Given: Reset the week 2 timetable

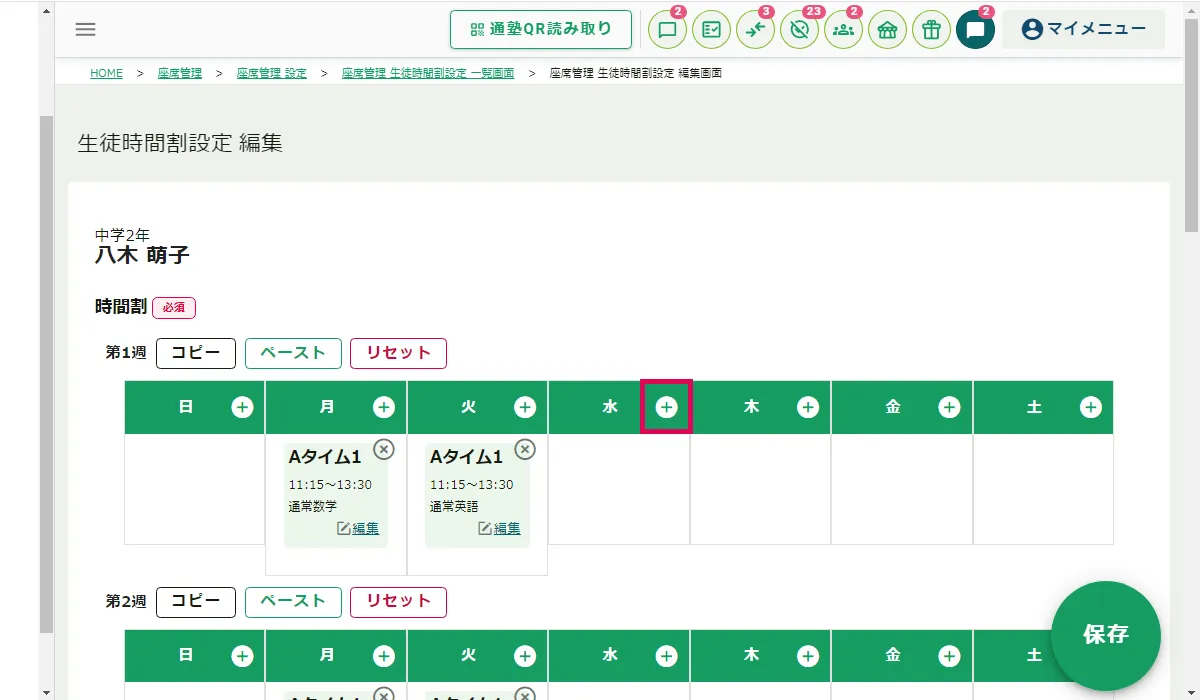Looking at the screenshot, I should click(398, 602).
